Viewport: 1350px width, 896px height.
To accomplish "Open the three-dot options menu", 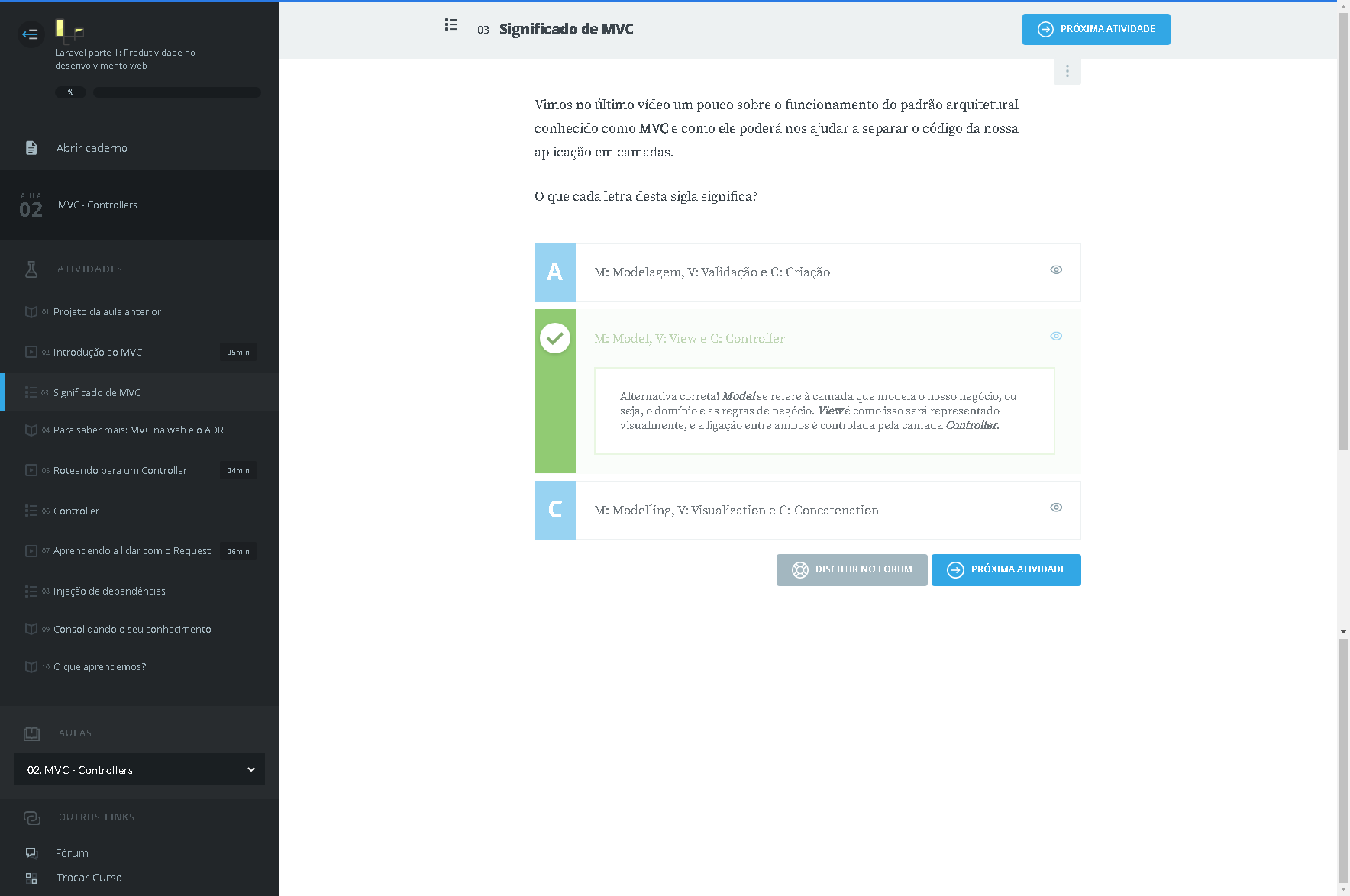I will click(x=1067, y=71).
